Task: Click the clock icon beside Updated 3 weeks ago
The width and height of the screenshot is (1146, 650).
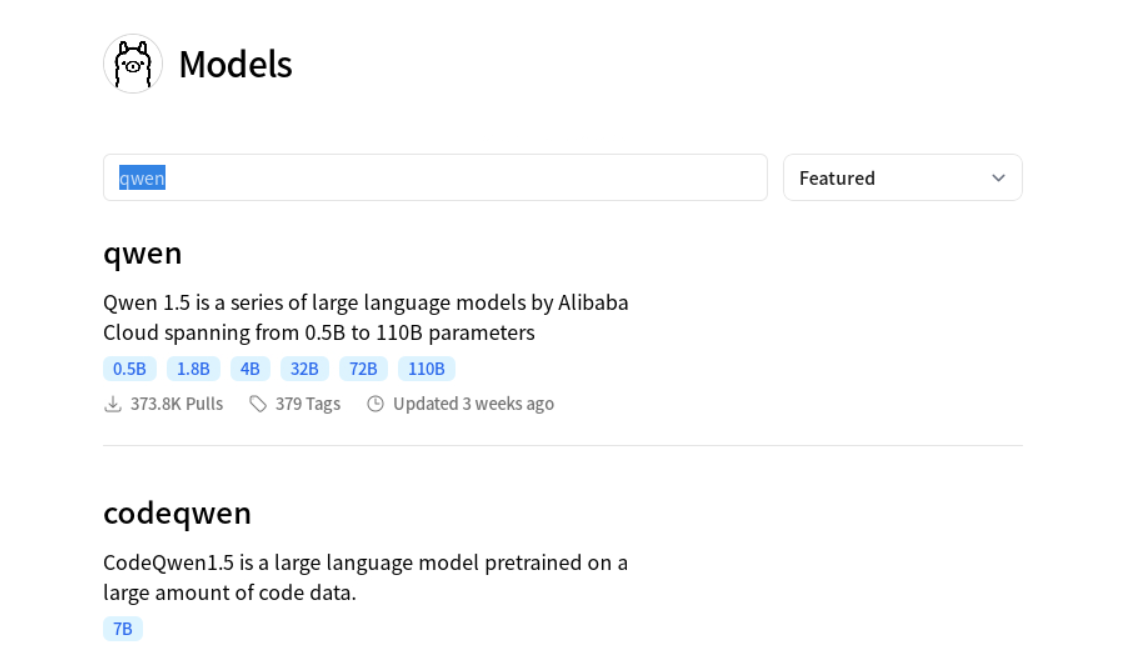Action: point(375,404)
